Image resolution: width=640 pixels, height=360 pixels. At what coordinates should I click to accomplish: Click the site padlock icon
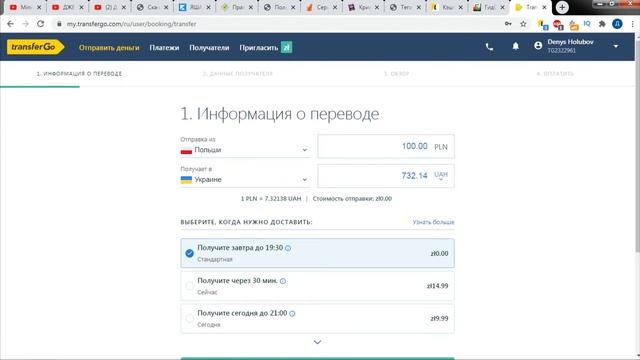[59, 24]
